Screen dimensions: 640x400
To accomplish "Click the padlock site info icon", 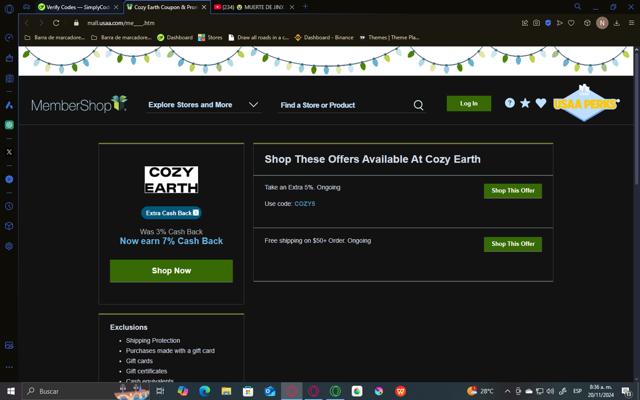I will (76, 23).
